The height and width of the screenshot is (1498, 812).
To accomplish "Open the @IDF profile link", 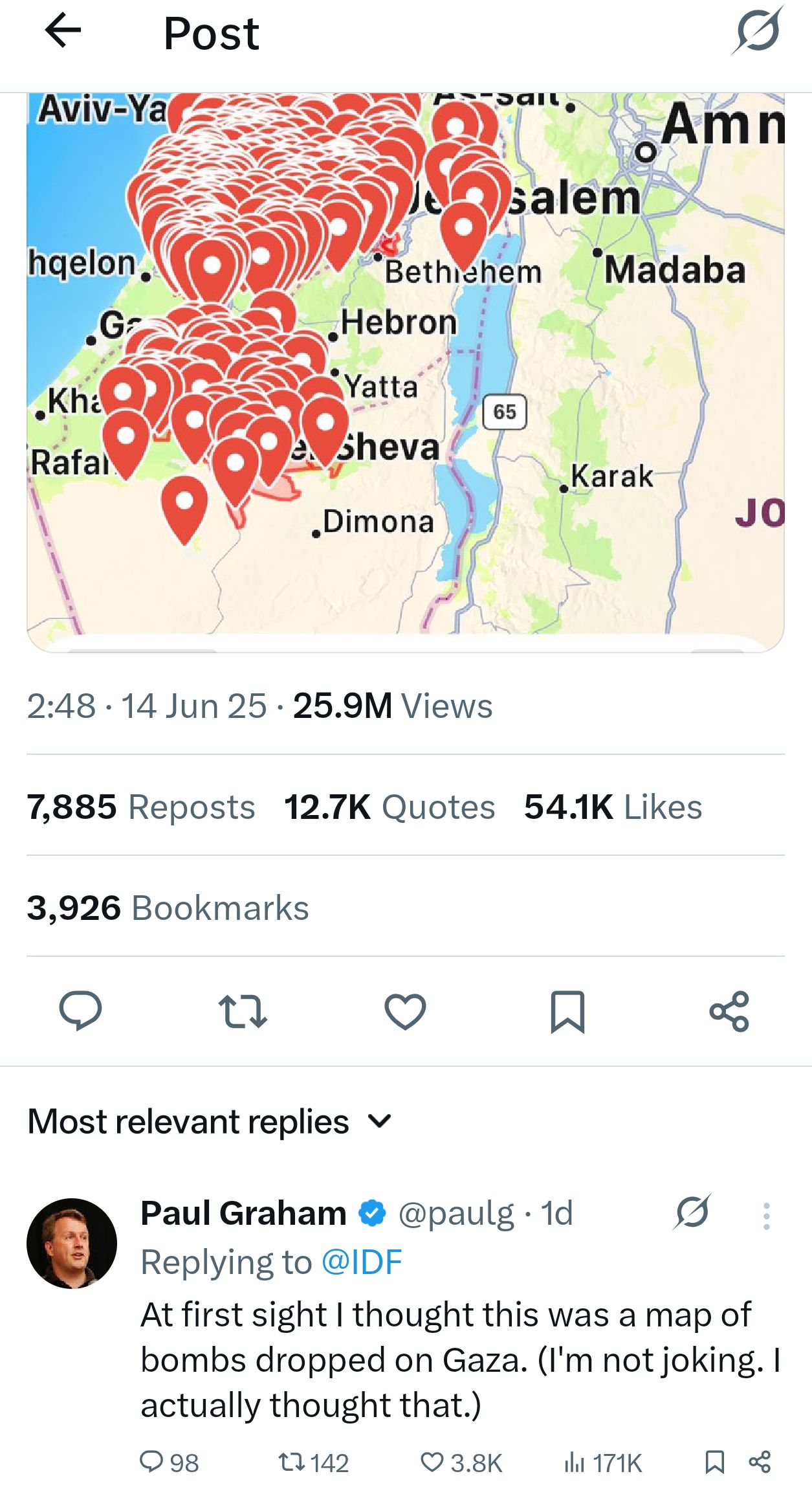I will (362, 1262).
